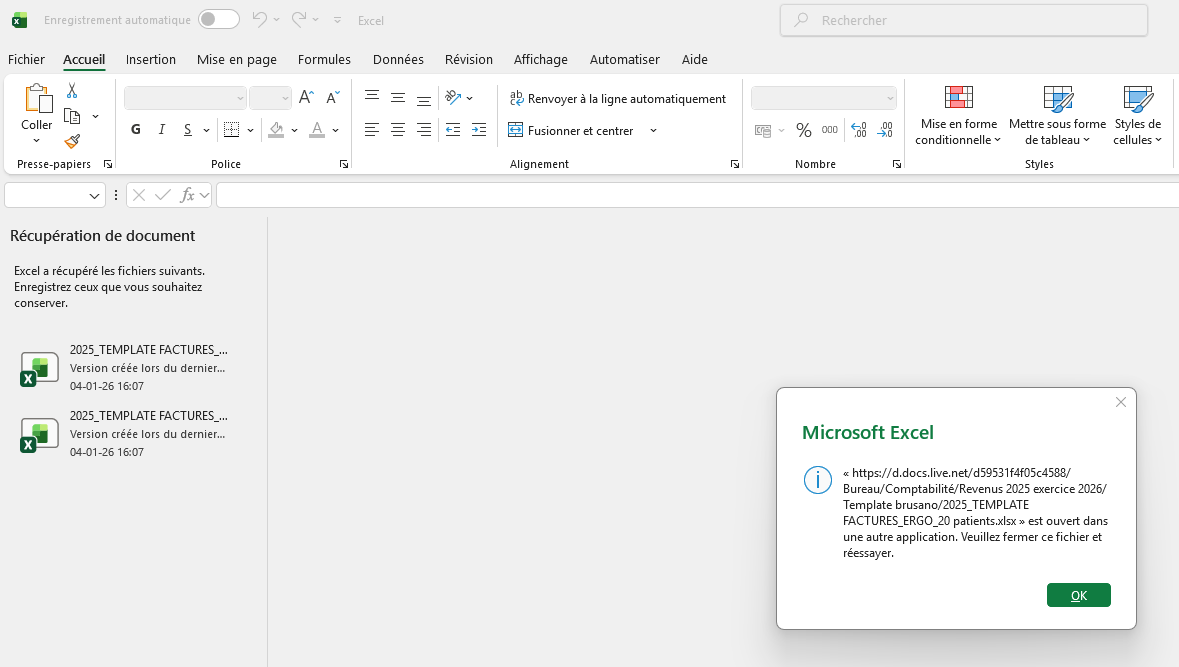Open the Undo history dropdown arrow
The image size is (1179, 667).
coord(277,20)
